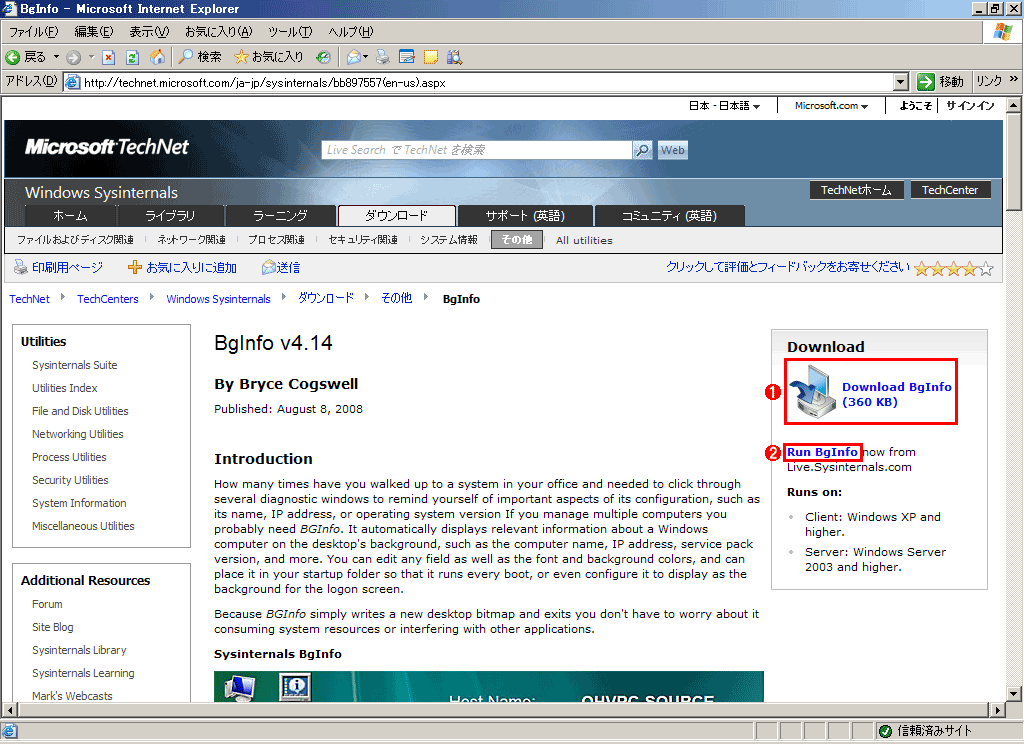Open Process Utilities in the sidebar
1024x744 pixels.
pos(69,457)
